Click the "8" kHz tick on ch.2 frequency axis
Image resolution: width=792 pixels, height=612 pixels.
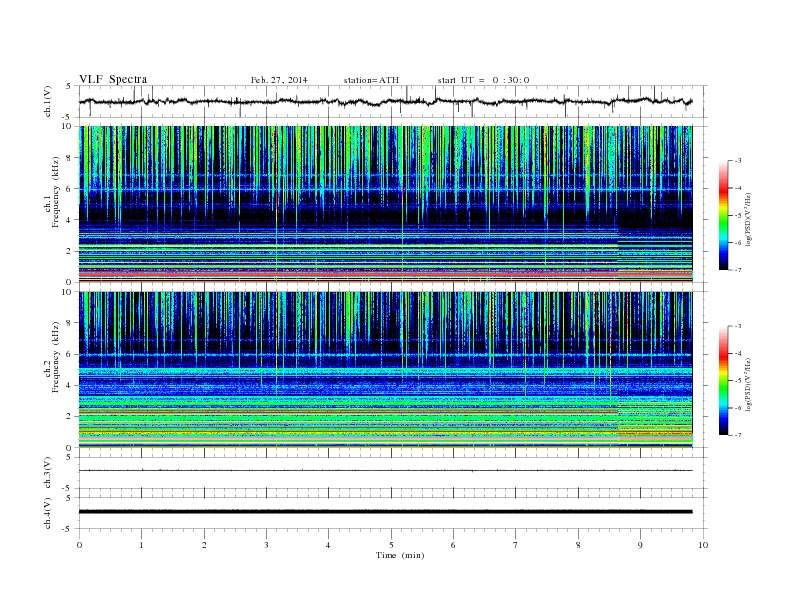click(x=70, y=323)
